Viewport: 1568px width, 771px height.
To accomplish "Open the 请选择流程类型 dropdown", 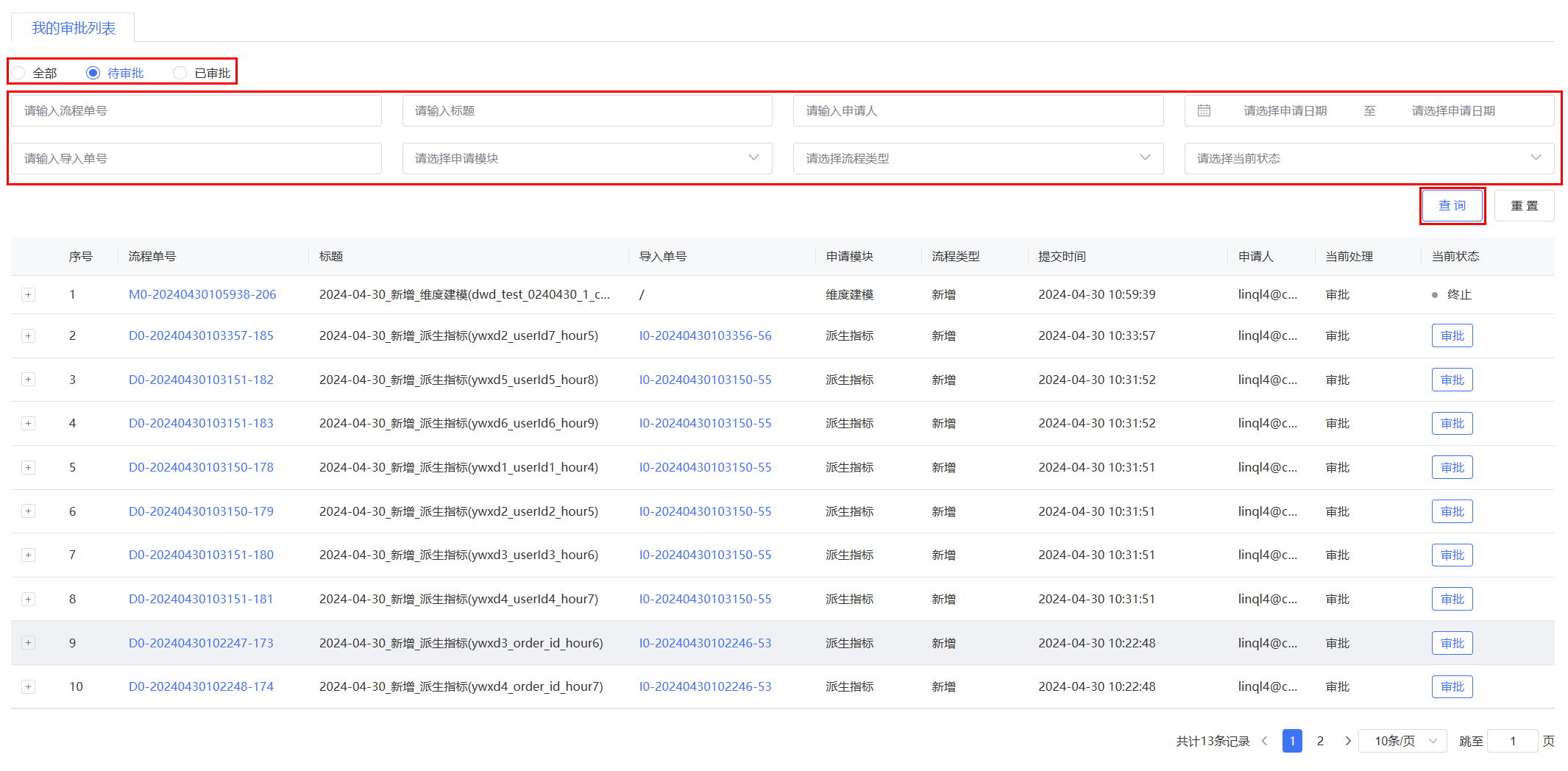I will click(x=978, y=159).
